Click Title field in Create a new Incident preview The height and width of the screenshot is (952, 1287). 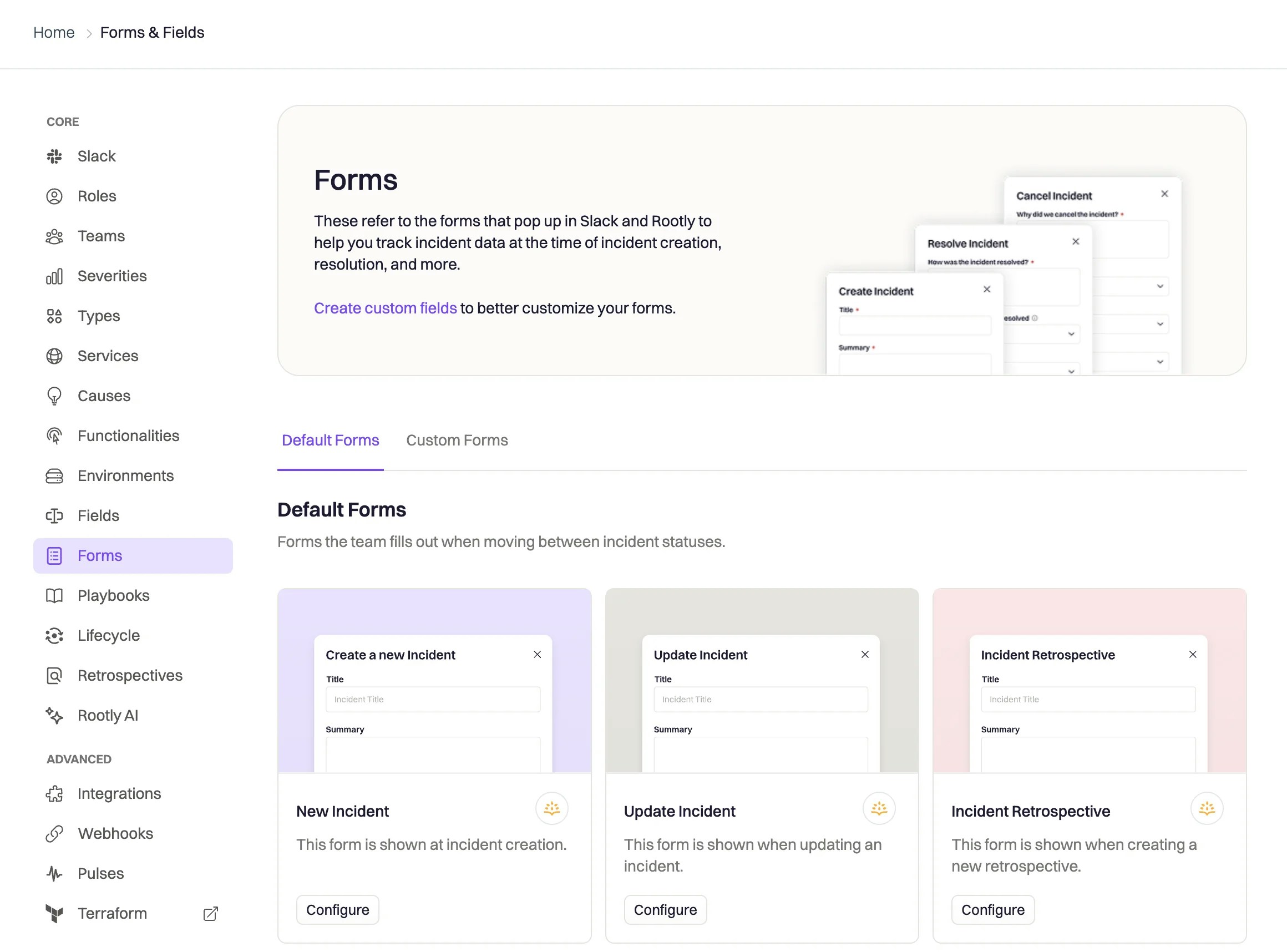pos(433,700)
